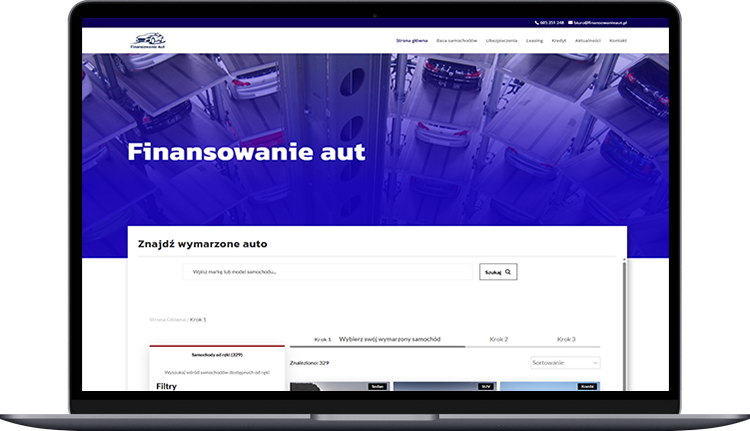Select the Krok 1 step tab

click(x=323, y=339)
